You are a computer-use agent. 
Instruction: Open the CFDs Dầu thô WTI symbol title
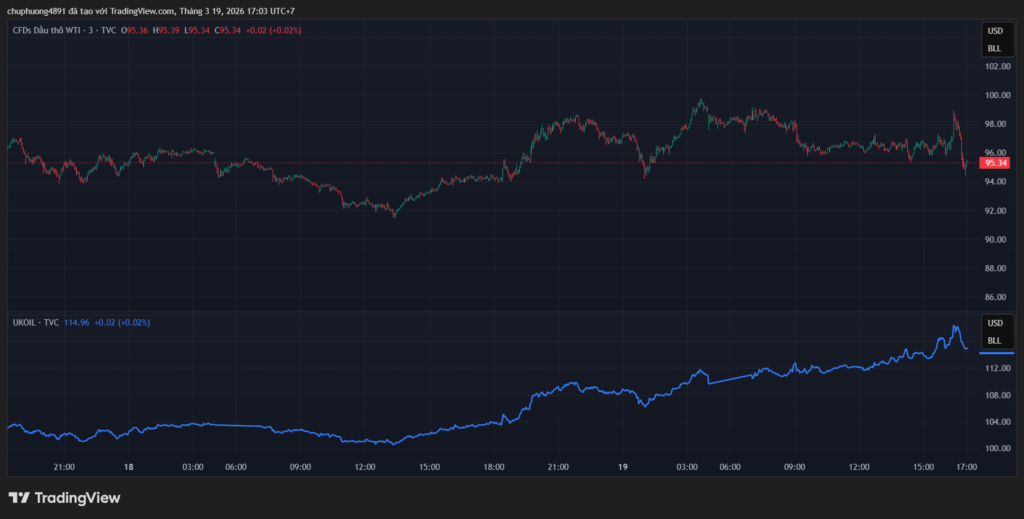(x=54, y=30)
